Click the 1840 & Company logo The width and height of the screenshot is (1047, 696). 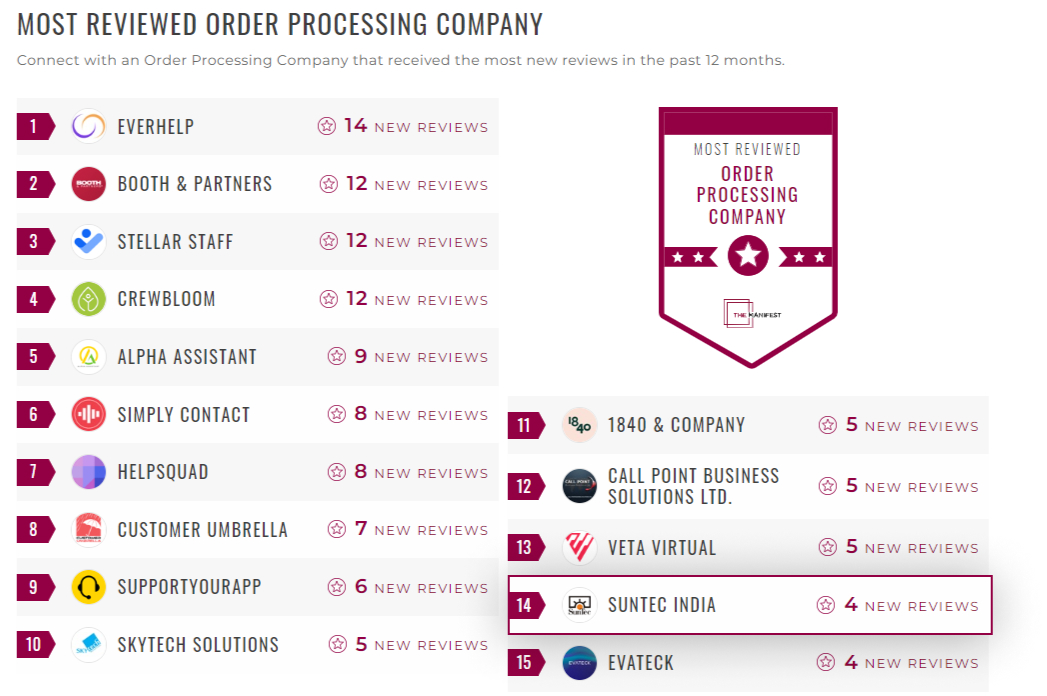pyautogui.click(x=579, y=425)
